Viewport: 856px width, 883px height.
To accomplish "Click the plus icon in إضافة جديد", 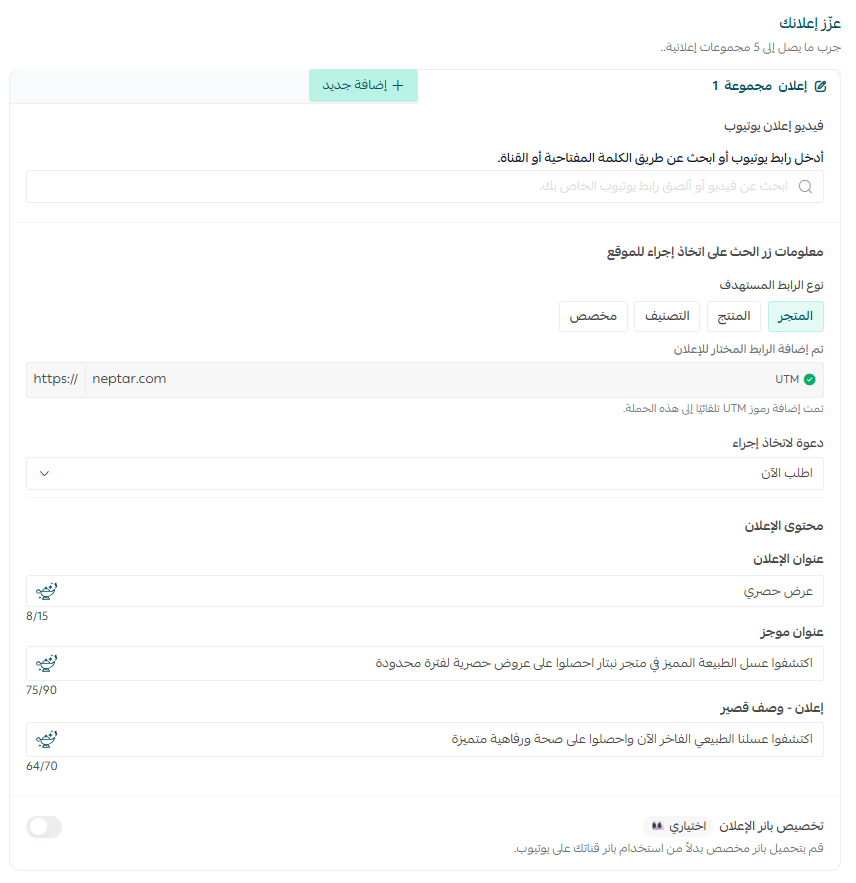I will point(398,86).
